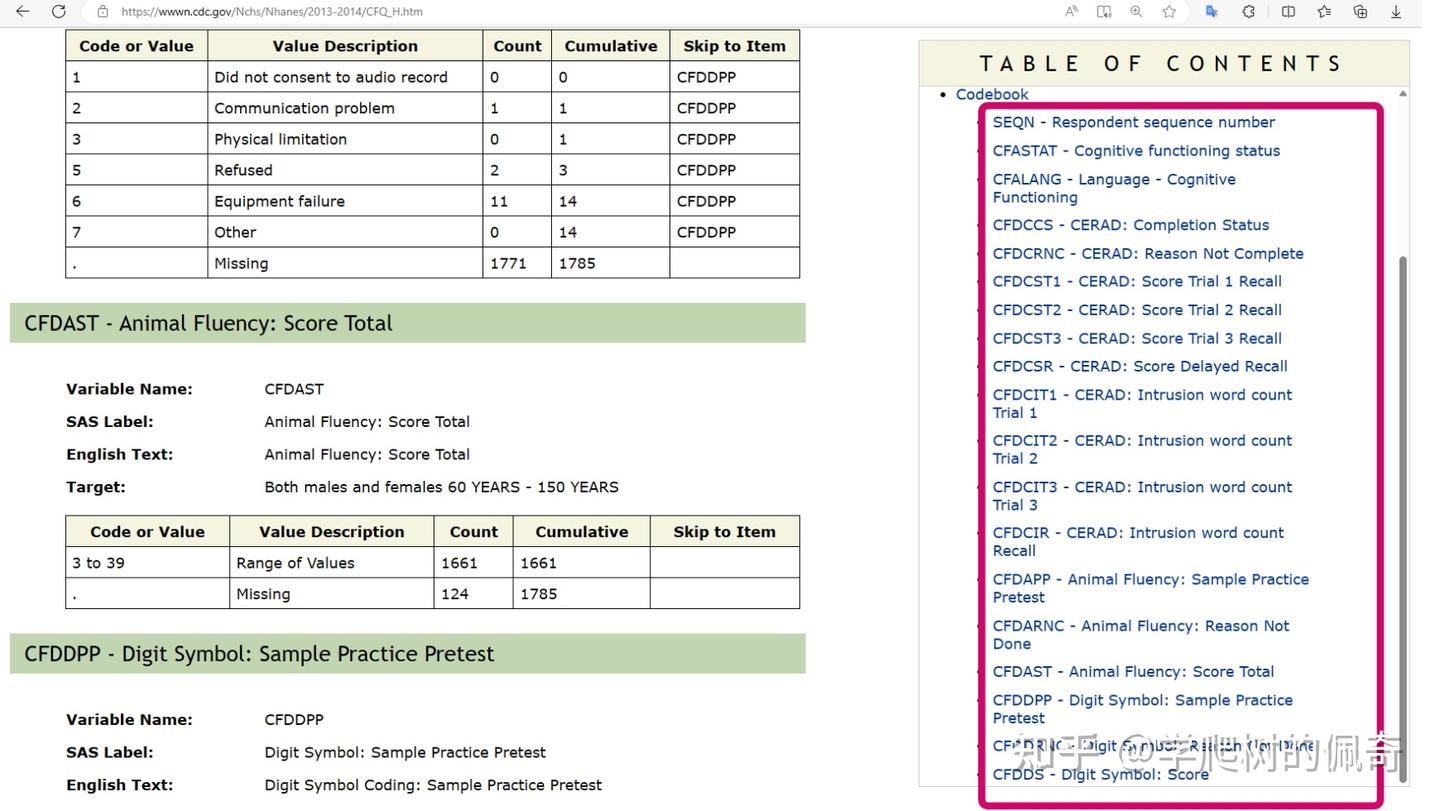Open CFDCSR - CERAD: Score Delayed Recall link

1139,366
